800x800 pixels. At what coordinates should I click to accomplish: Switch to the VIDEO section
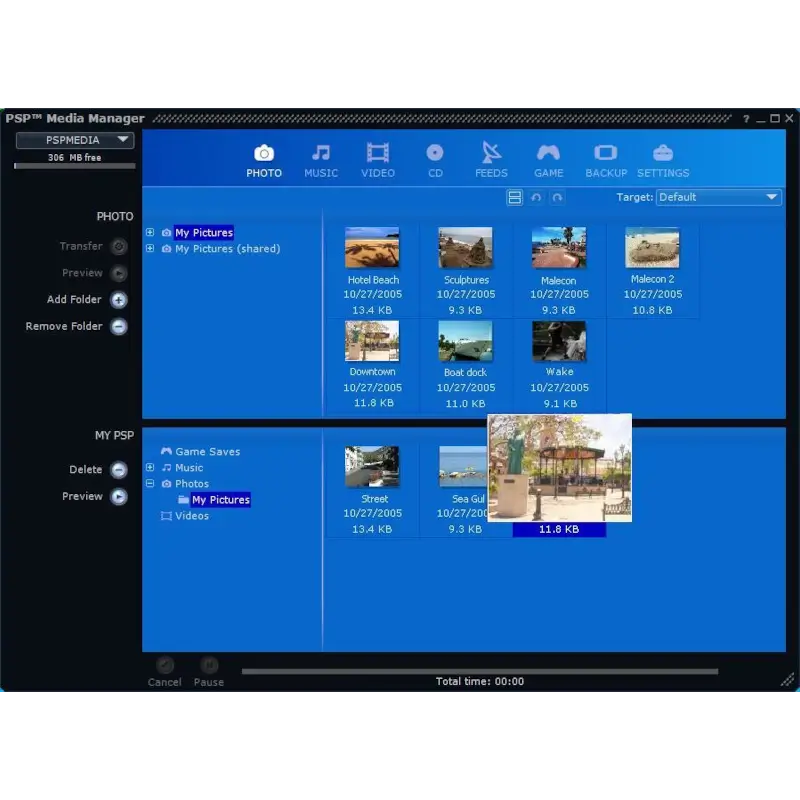point(377,154)
